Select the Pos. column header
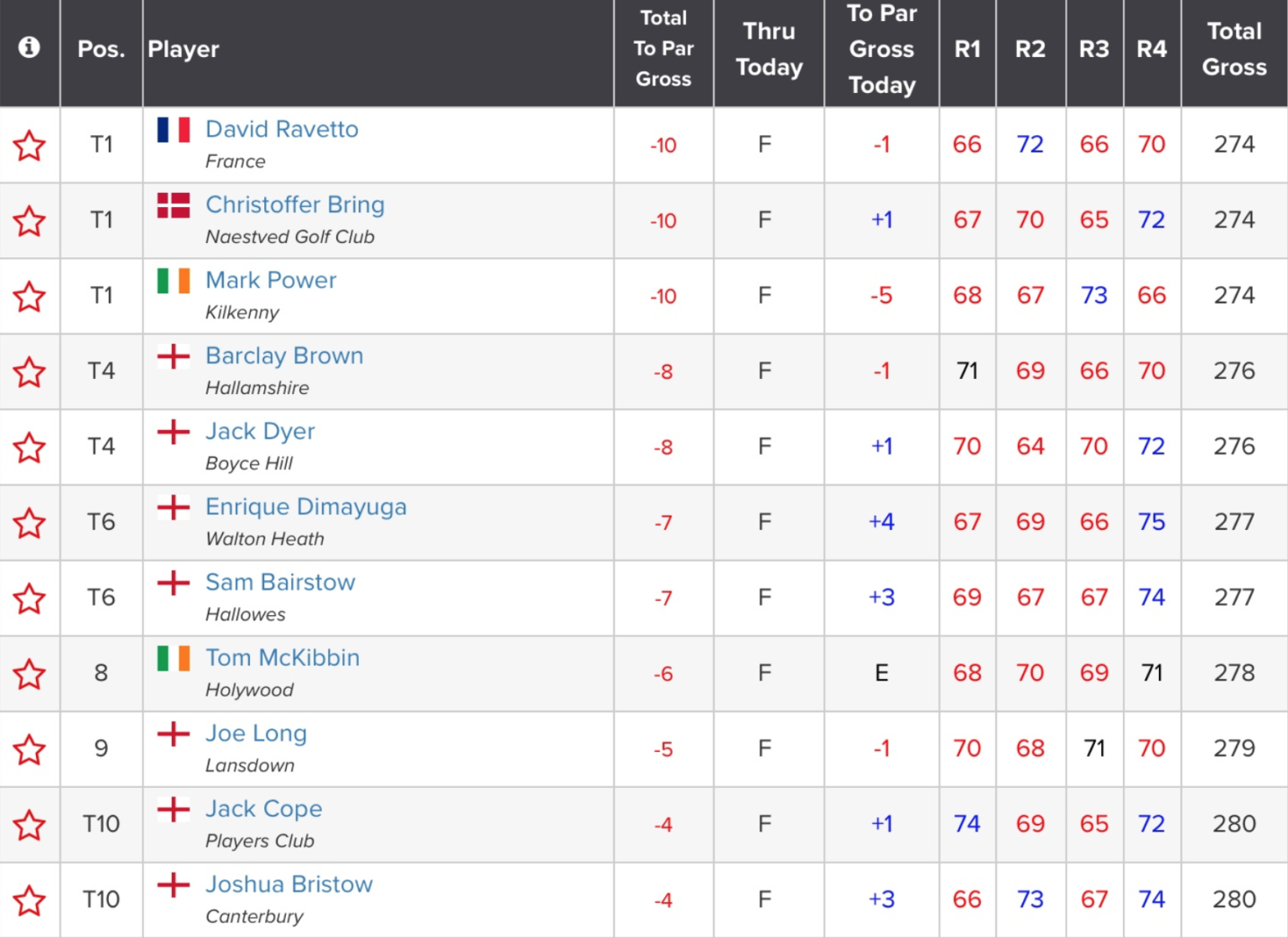 (101, 49)
